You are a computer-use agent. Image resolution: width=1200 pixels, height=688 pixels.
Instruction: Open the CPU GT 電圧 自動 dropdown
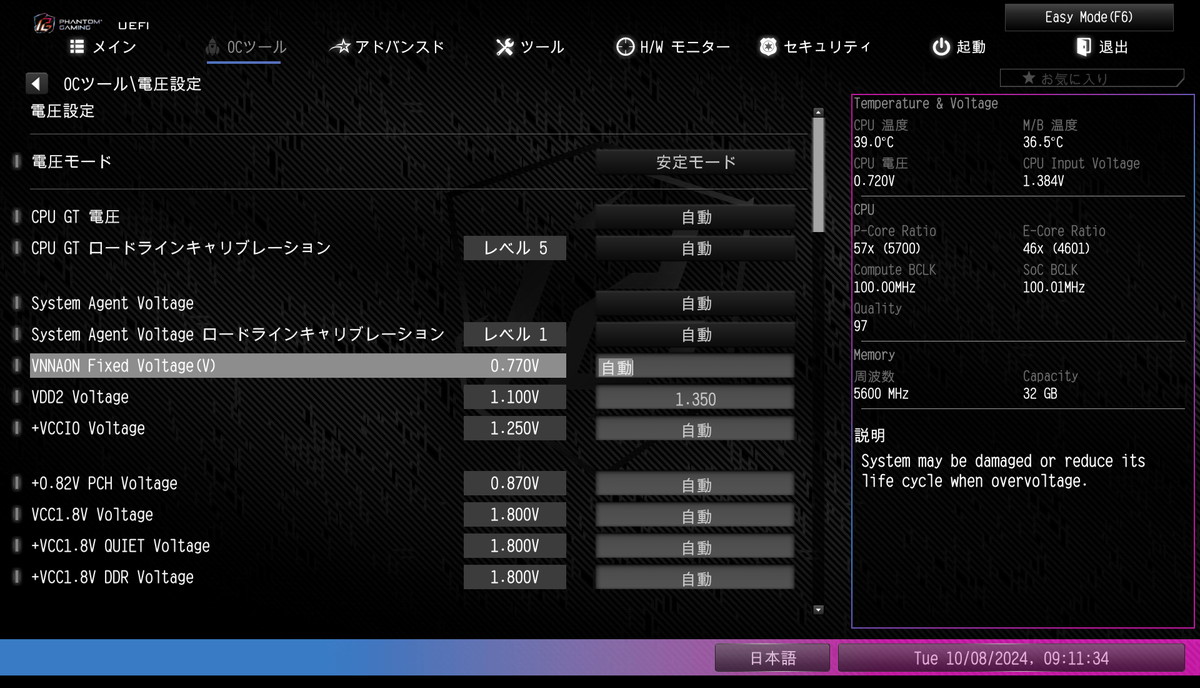696,217
